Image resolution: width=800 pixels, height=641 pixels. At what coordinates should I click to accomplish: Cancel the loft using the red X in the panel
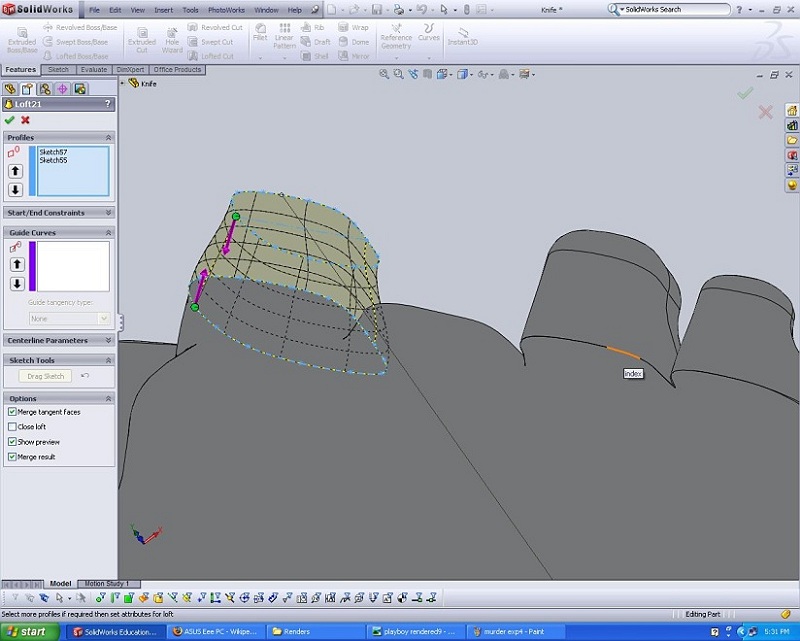26,120
